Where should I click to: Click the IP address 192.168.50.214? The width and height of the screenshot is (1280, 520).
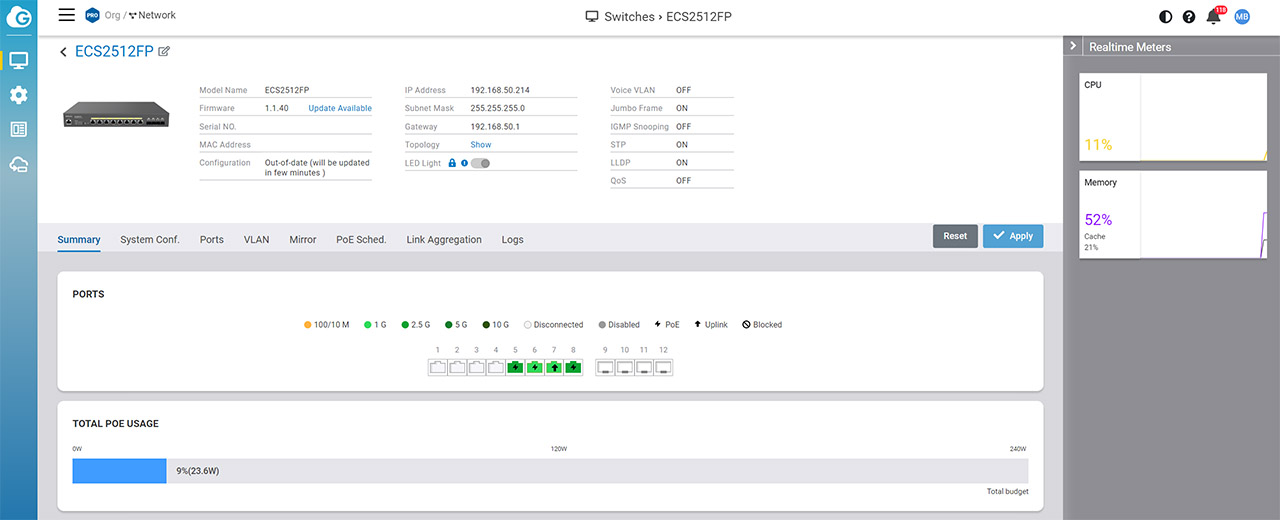tap(500, 90)
